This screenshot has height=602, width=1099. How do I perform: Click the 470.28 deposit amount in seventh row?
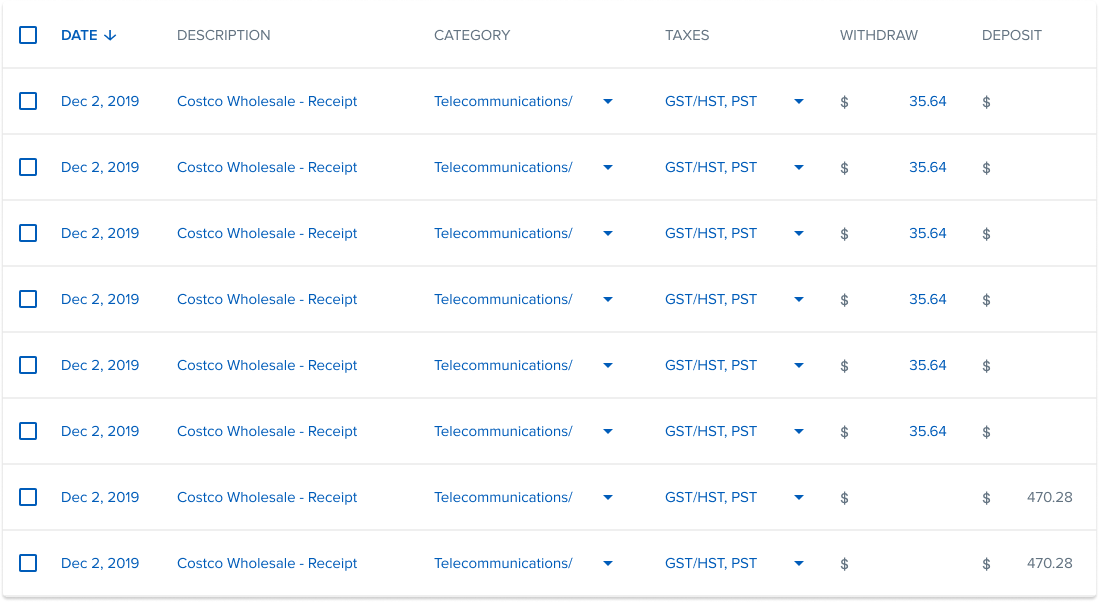1049,497
